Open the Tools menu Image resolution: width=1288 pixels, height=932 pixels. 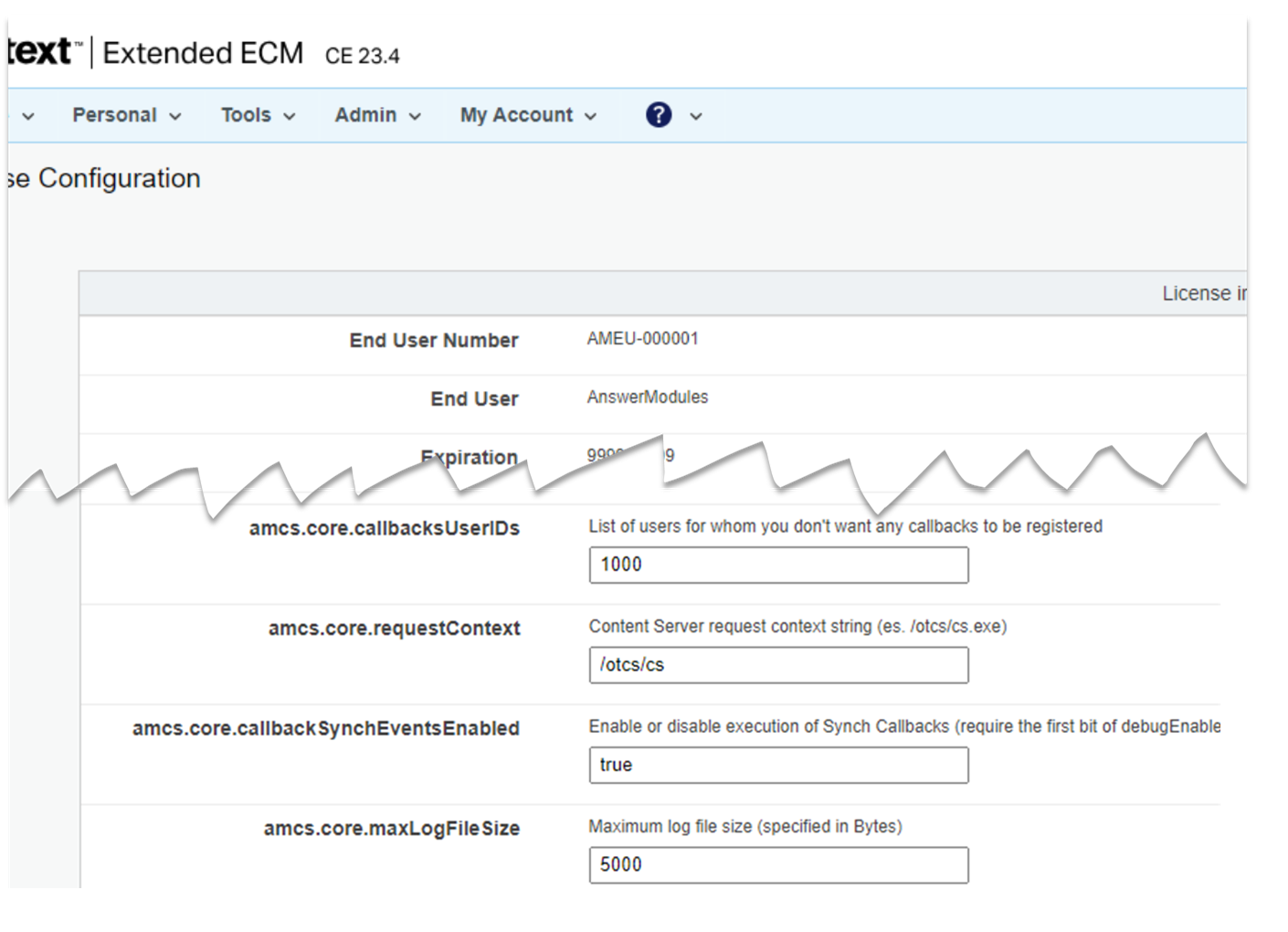point(246,115)
